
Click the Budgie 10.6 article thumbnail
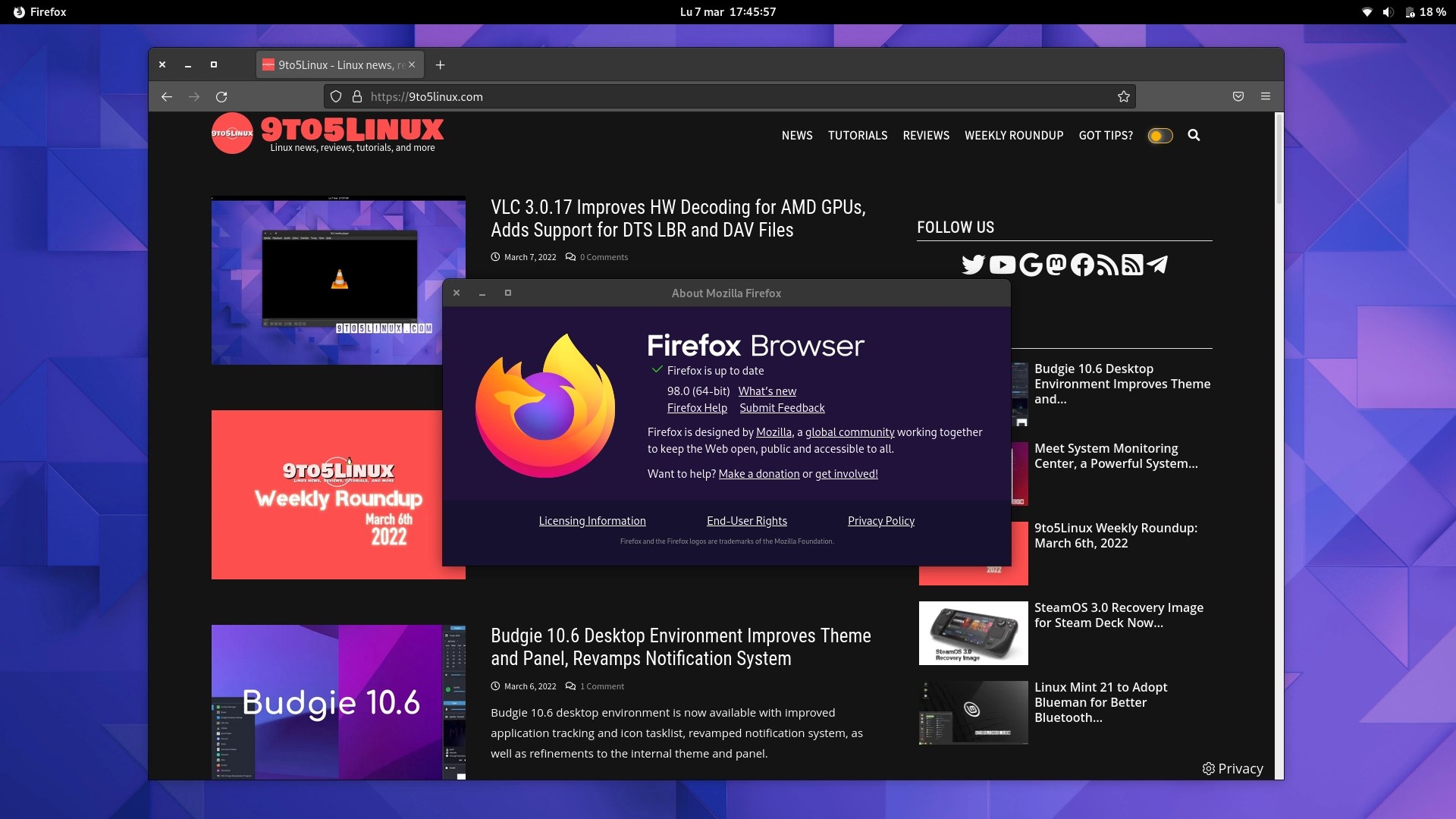338,701
